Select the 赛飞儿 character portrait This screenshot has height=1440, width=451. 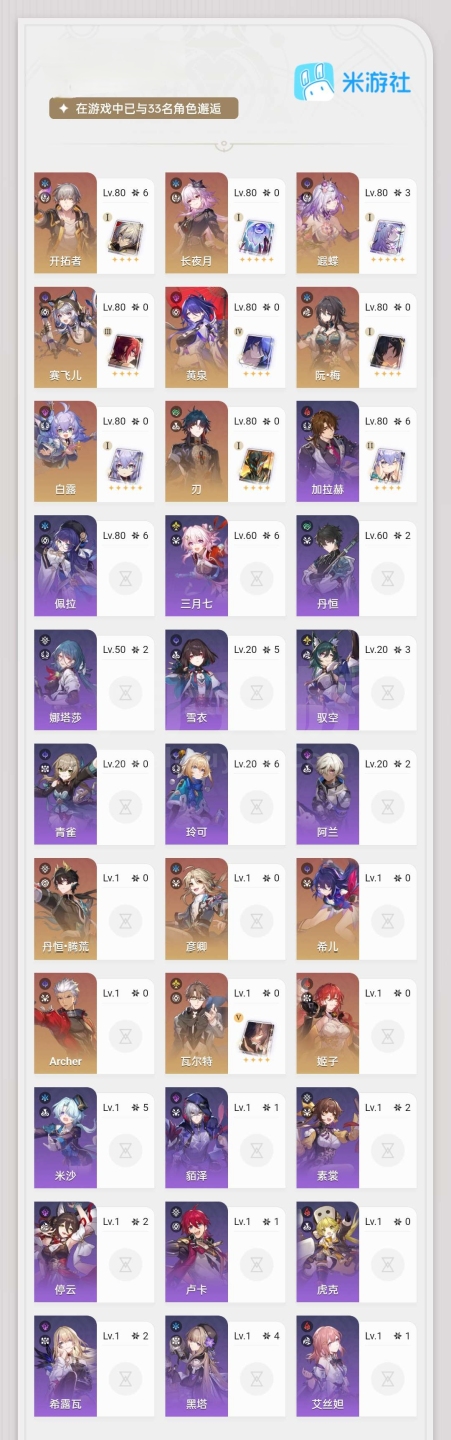pyautogui.click(x=65, y=336)
